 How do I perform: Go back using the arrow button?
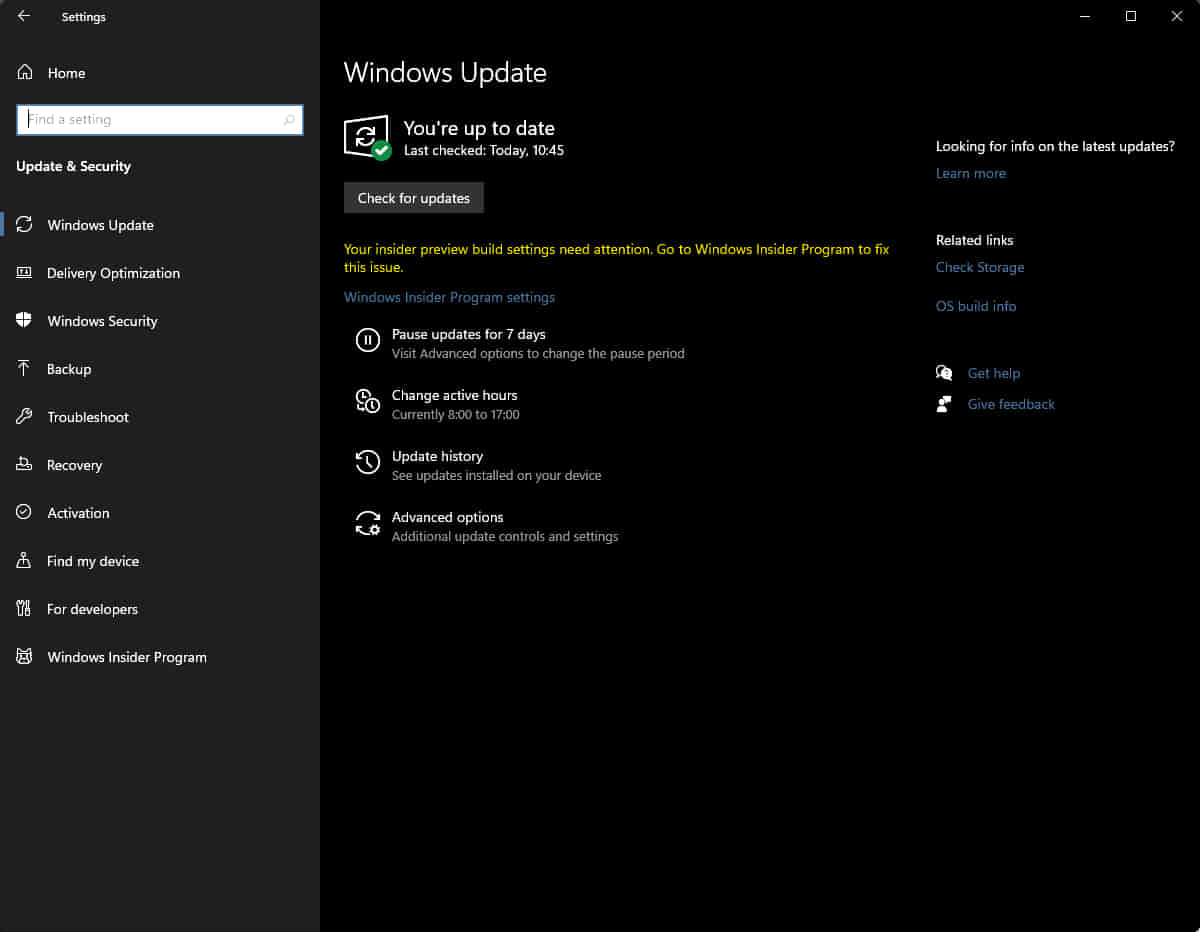coord(24,16)
